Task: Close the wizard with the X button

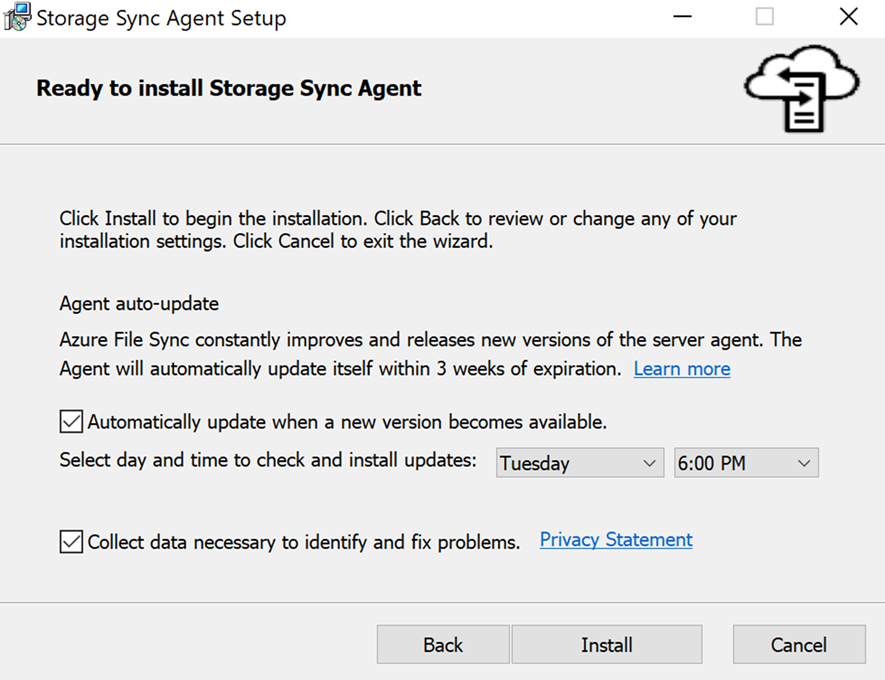Action: 848,16
